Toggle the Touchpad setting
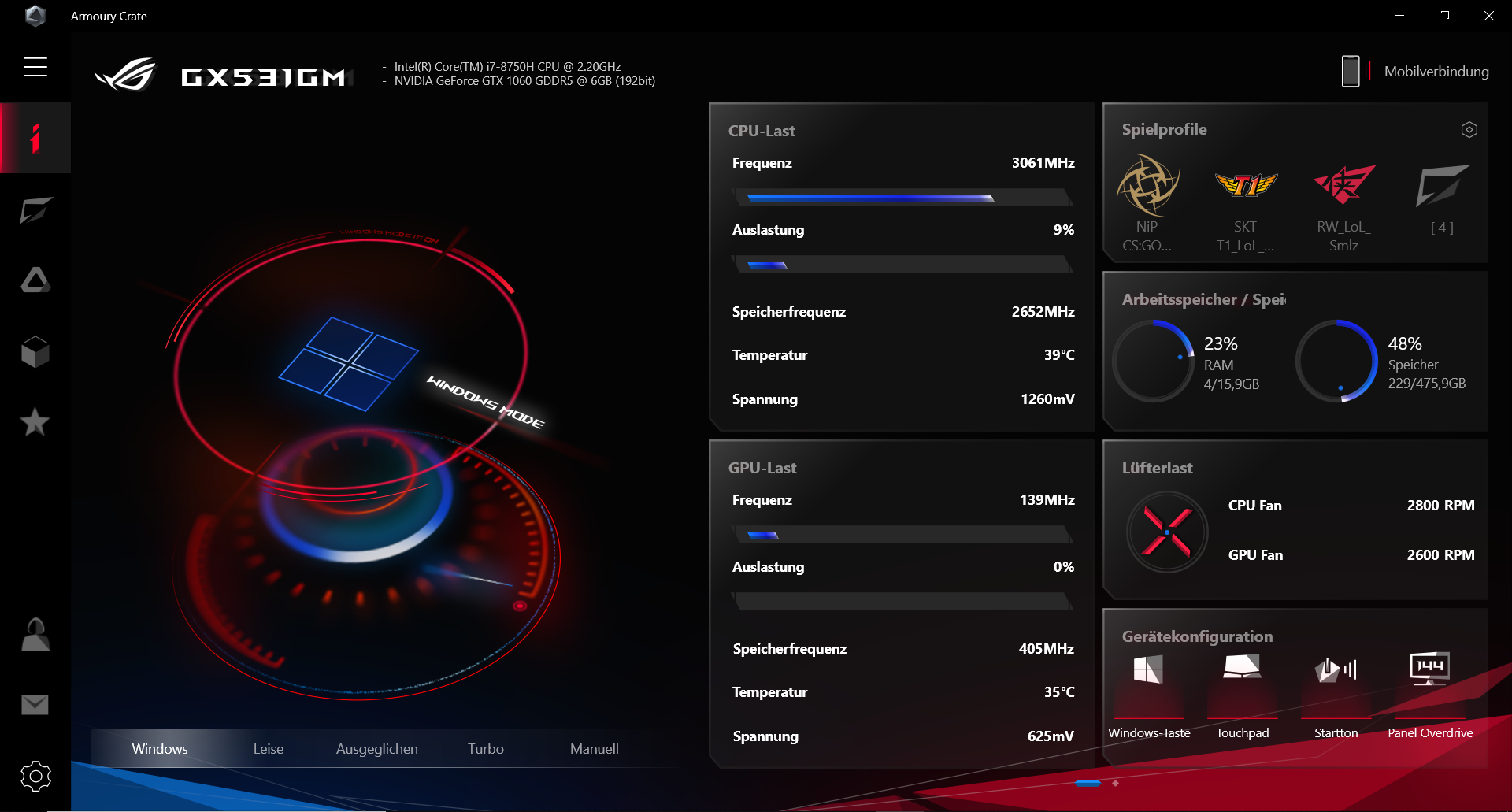 tap(1243, 695)
